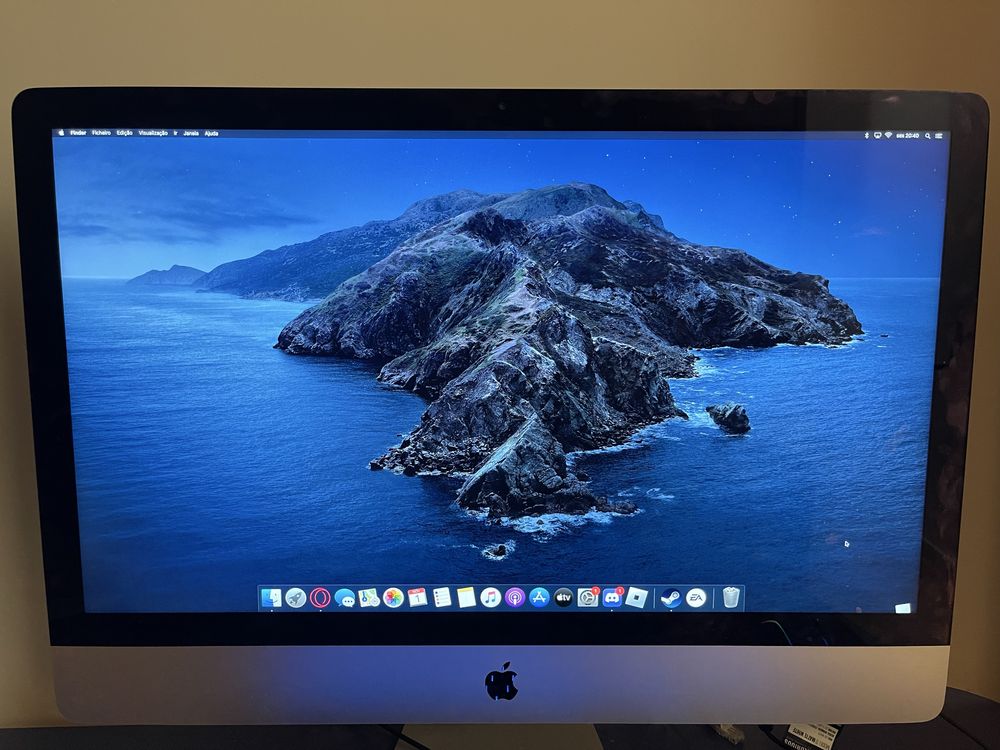Launch Opera browser from the Dock

[x=320, y=598]
